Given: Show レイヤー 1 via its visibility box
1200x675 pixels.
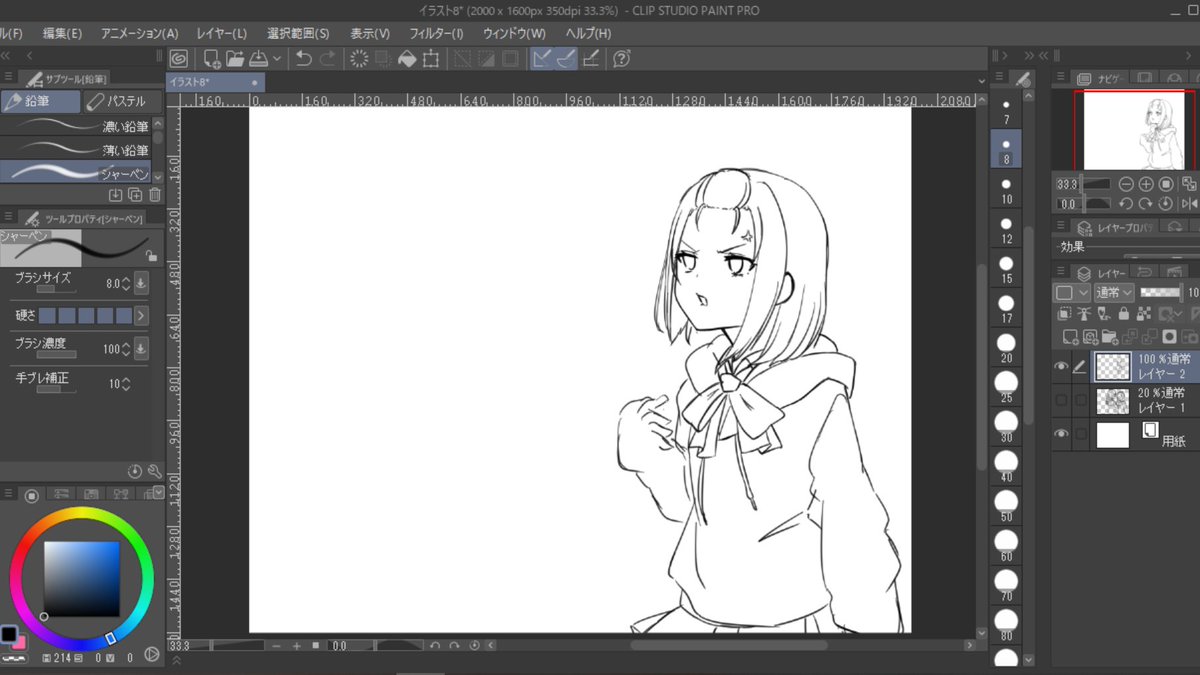Looking at the screenshot, I should pos(1061,401).
